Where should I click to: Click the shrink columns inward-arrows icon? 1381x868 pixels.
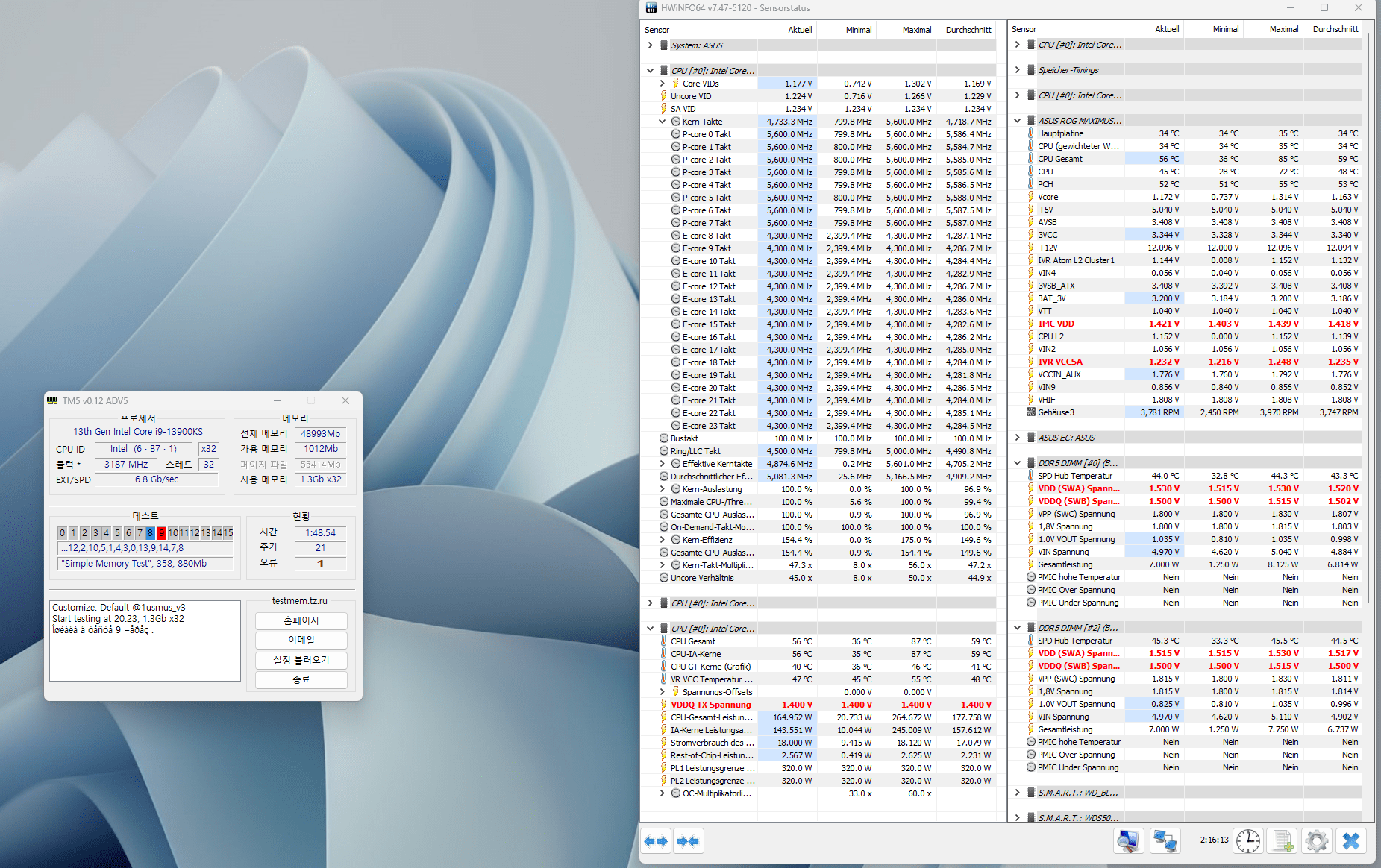click(687, 841)
